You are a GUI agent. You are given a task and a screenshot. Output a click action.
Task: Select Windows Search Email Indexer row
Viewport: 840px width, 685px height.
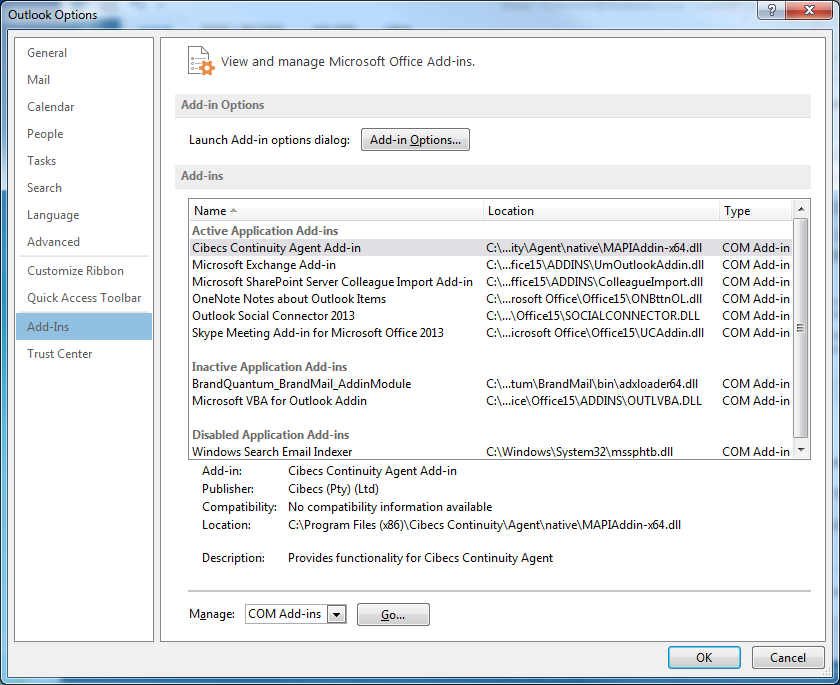pos(491,452)
